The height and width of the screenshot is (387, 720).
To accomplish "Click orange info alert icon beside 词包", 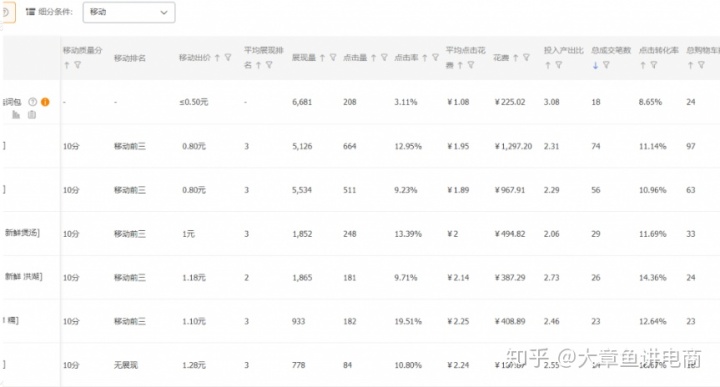I will [45, 102].
